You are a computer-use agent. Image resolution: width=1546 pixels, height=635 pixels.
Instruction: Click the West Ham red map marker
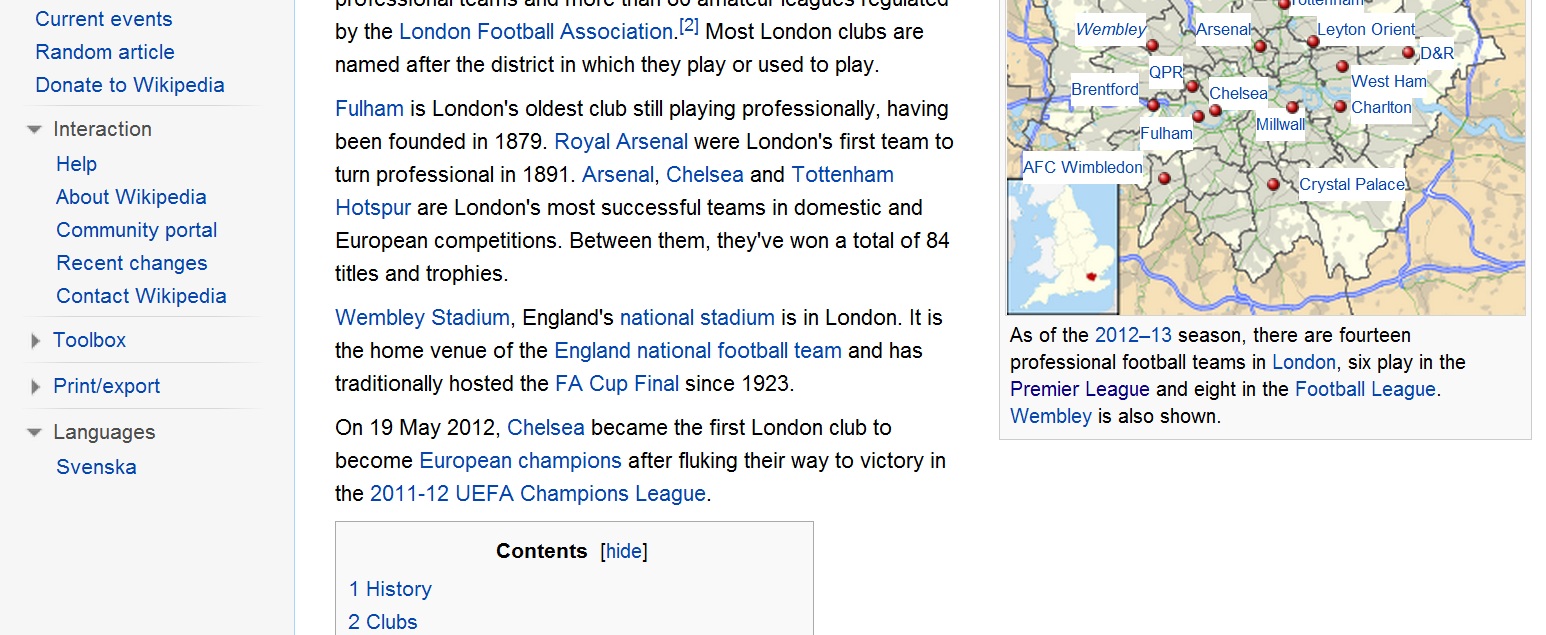[x=1342, y=67]
